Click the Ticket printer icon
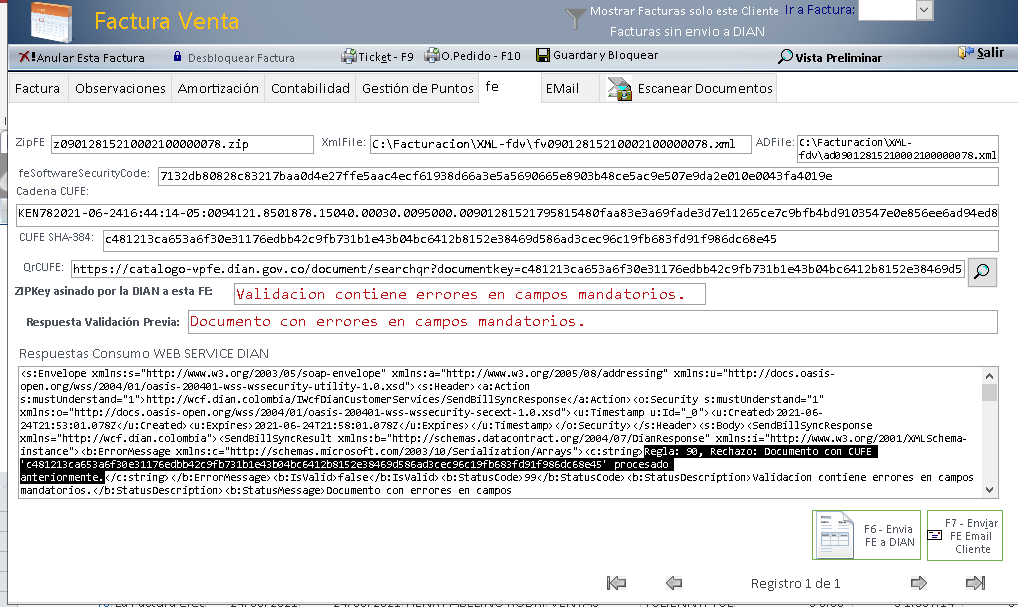Screen dimensions: 1018x607 point(349,56)
